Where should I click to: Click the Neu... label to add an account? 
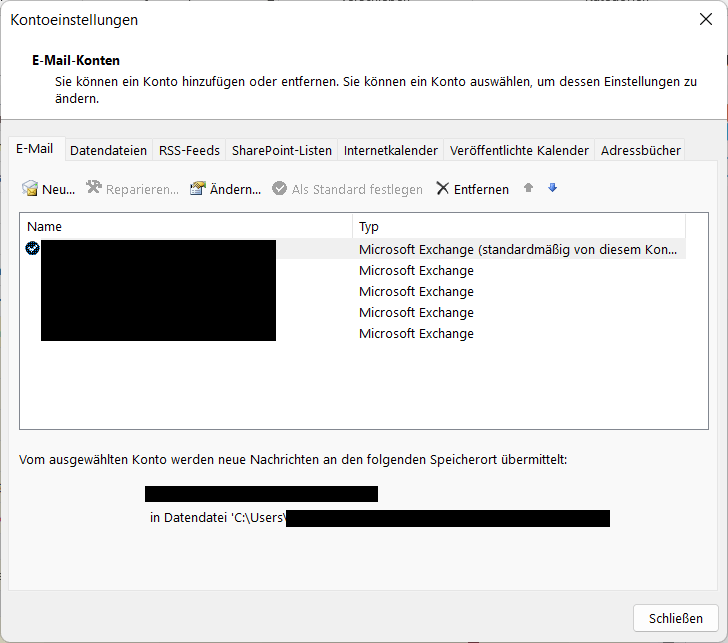click(x=58, y=189)
